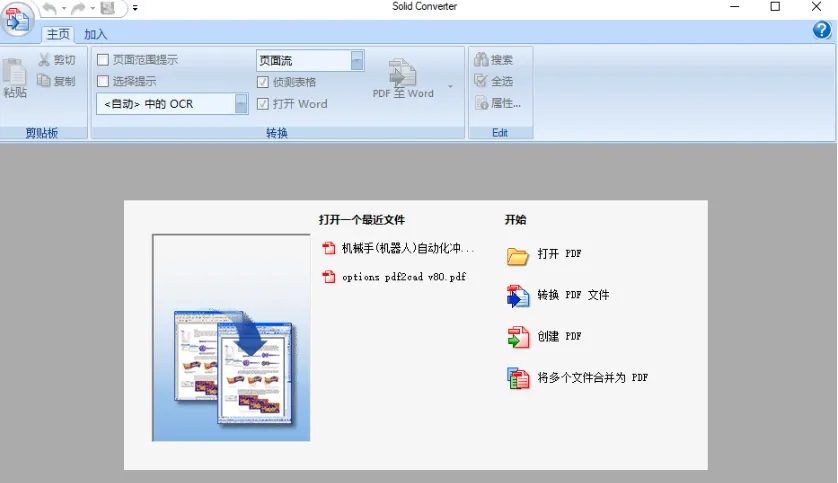Viewport: 838px width, 483px height.
Task: Undo the last action in quick access toolbar
Action: click(x=49, y=8)
